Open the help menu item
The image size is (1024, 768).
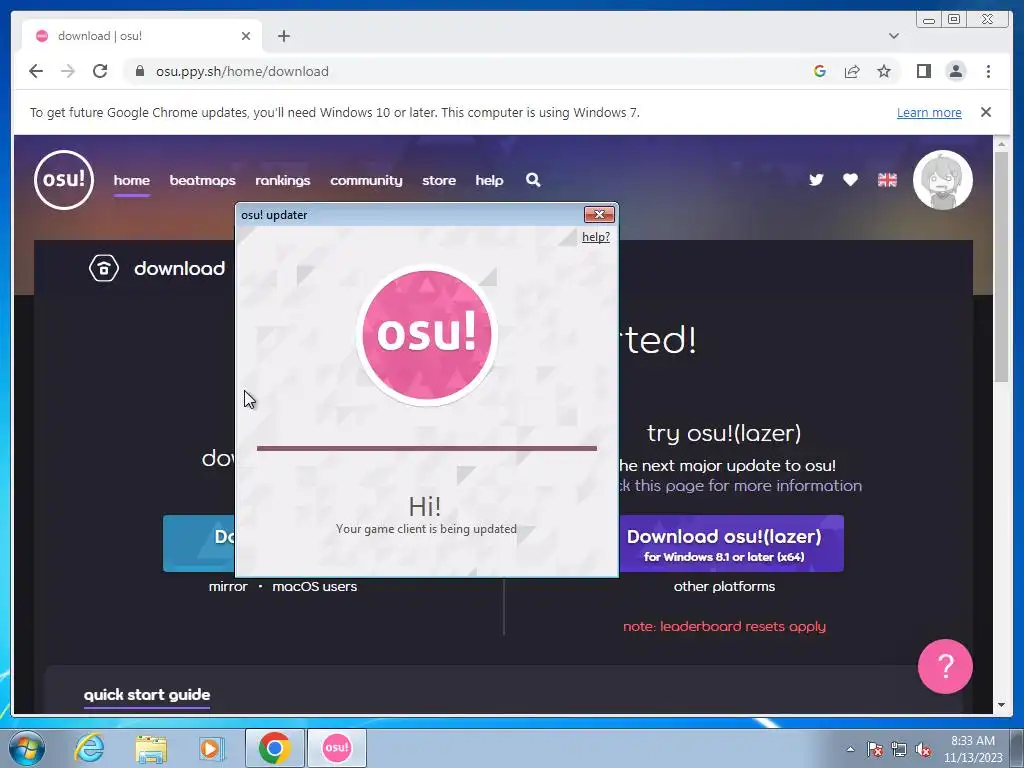[489, 180]
